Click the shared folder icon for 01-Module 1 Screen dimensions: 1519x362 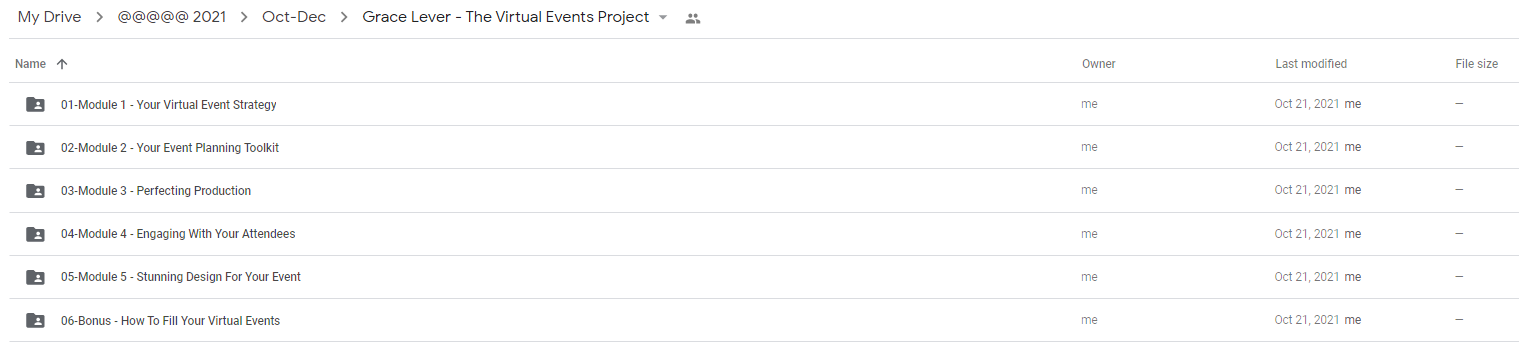pyautogui.click(x=35, y=105)
